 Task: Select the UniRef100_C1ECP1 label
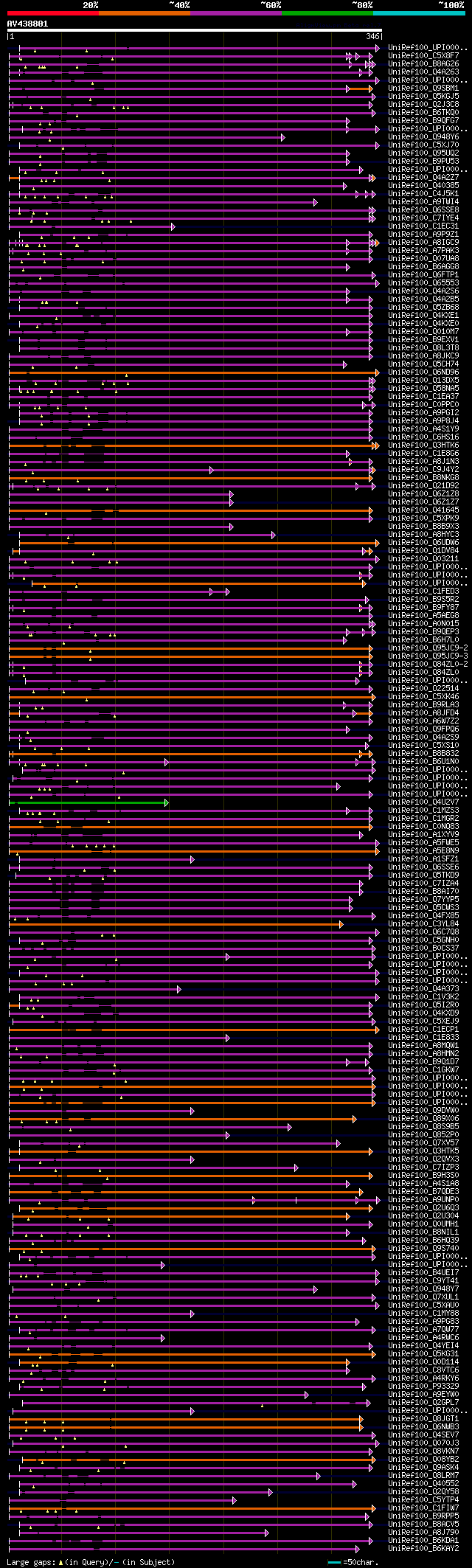click(x=423, y=1029)
